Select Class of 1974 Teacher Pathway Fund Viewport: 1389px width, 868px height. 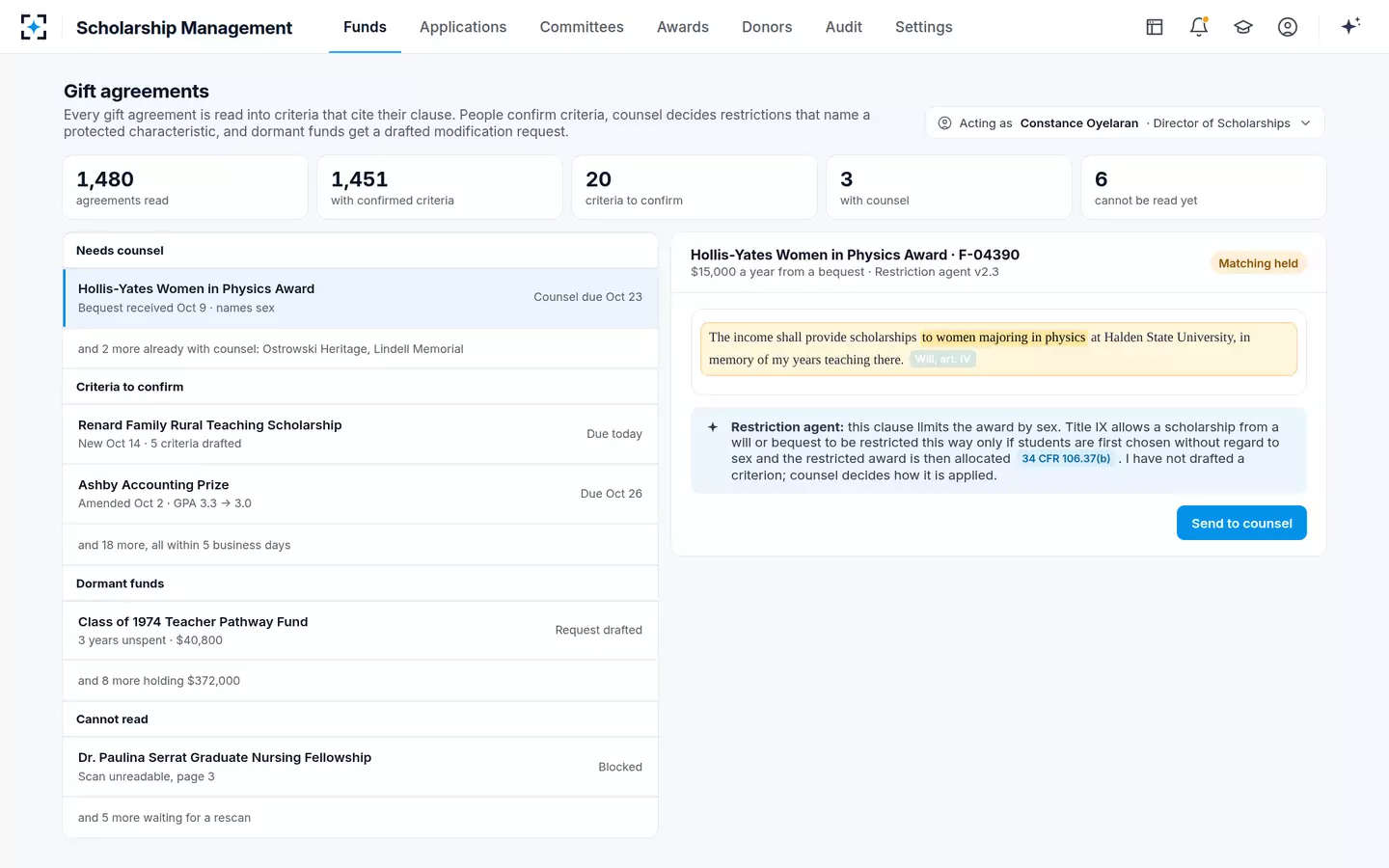(x=361, y=631)
